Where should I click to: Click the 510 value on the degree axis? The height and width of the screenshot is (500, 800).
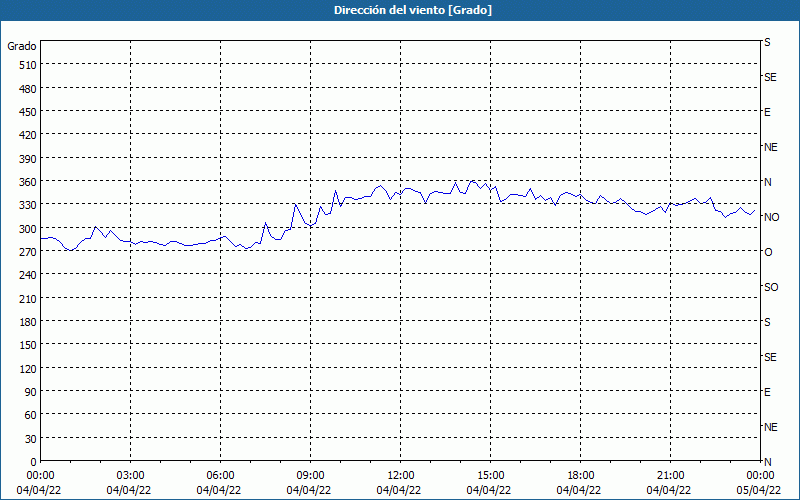[x=28, y=65]
